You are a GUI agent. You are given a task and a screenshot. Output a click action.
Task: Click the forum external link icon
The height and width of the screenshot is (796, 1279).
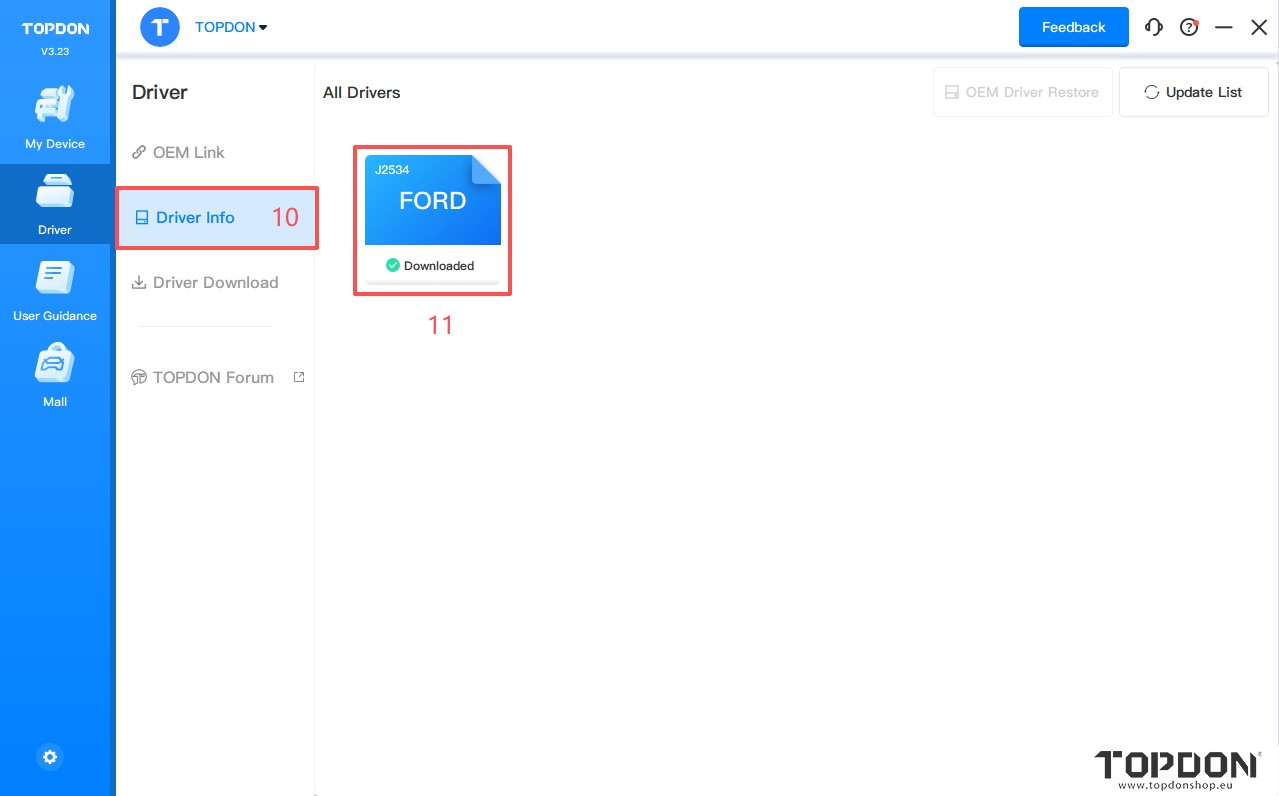[298, 377]
